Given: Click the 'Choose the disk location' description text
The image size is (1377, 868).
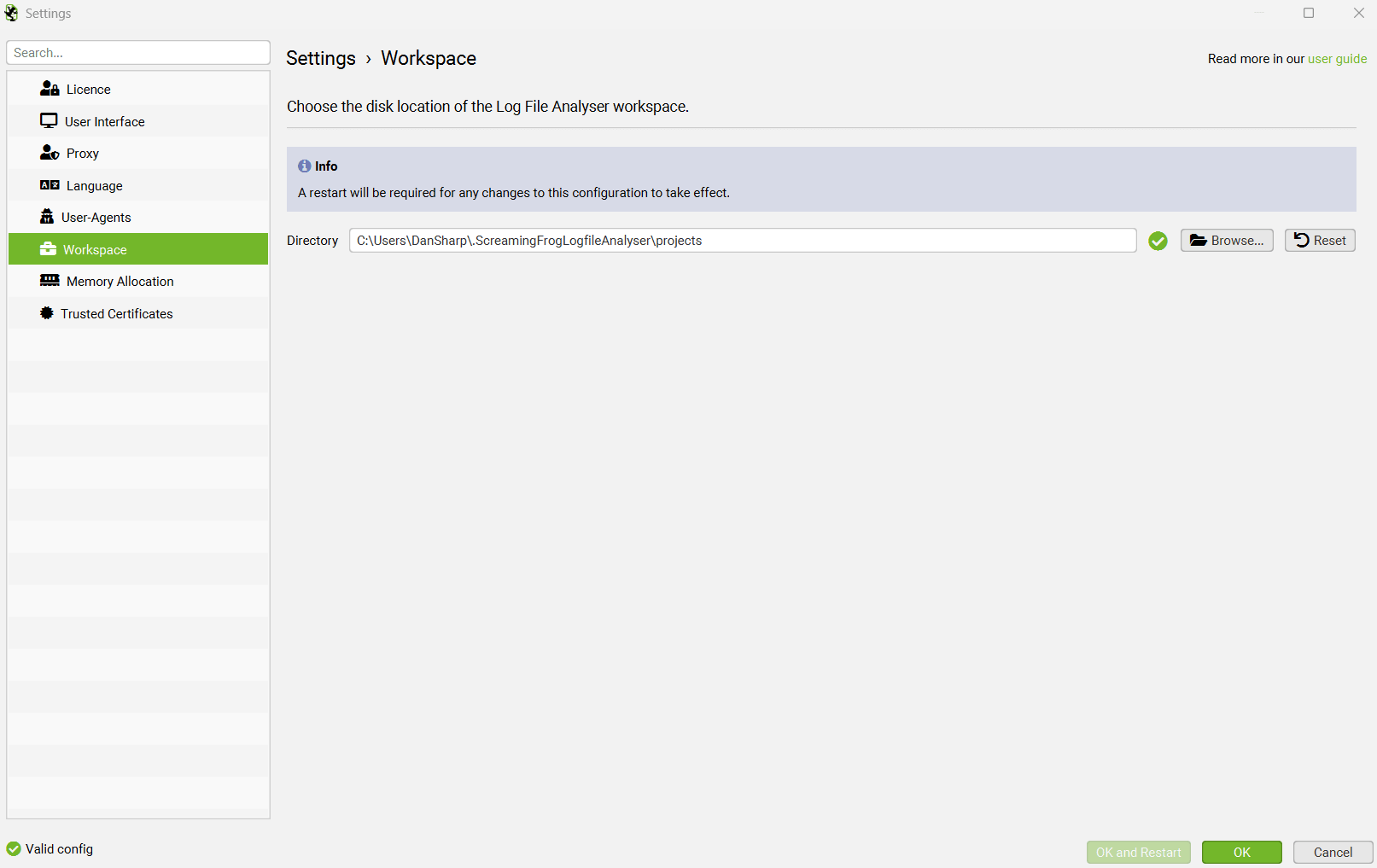Looking at the screenshot, I should coord(488,107).
